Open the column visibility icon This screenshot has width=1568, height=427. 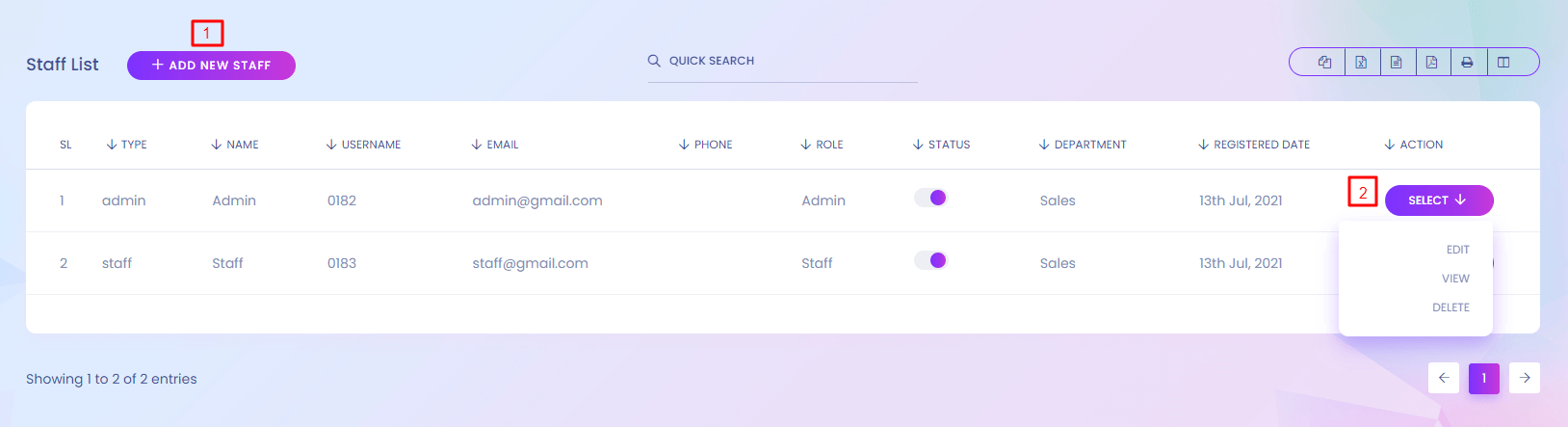[x=1503, y=63]
